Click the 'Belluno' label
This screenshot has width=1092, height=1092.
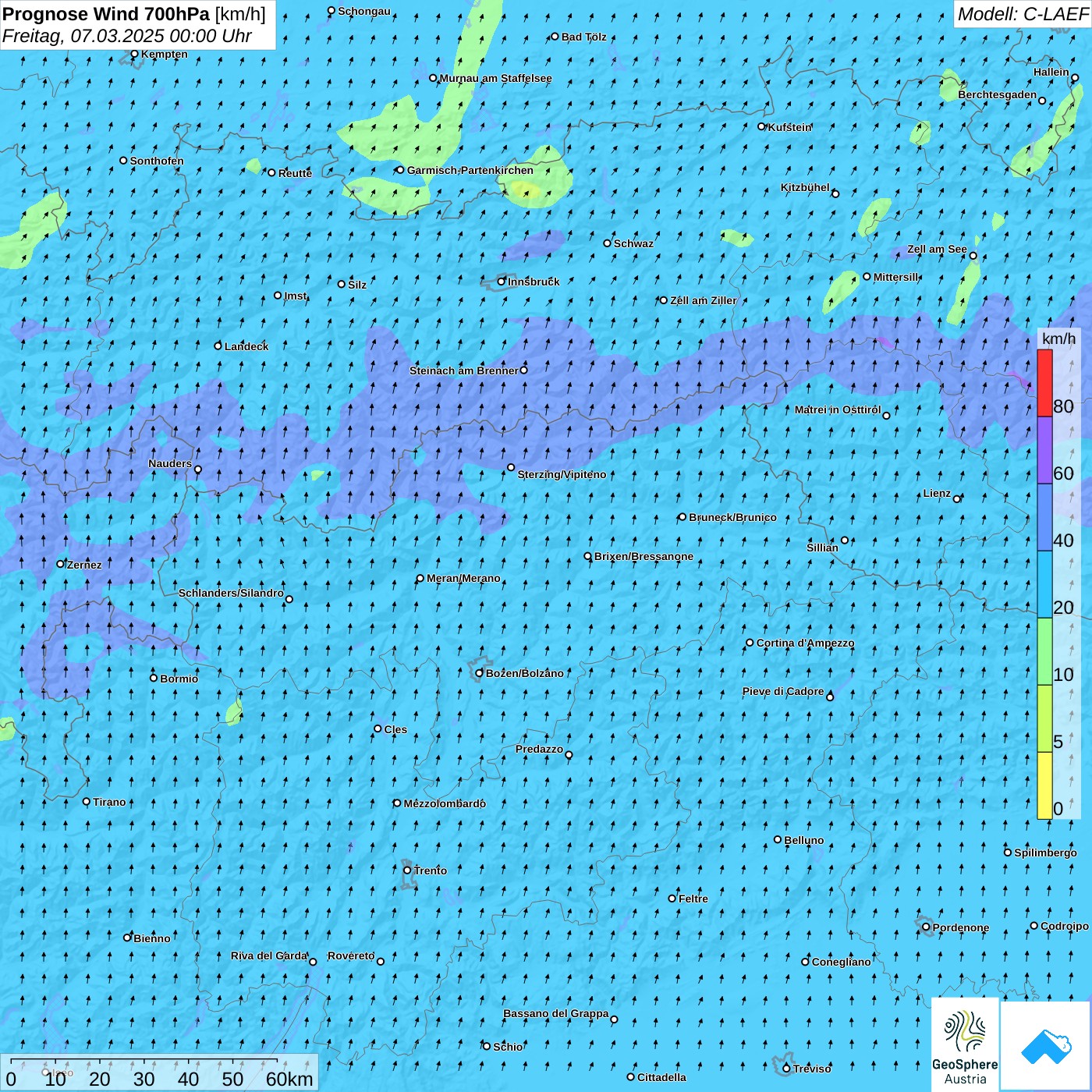coord(803,840)
